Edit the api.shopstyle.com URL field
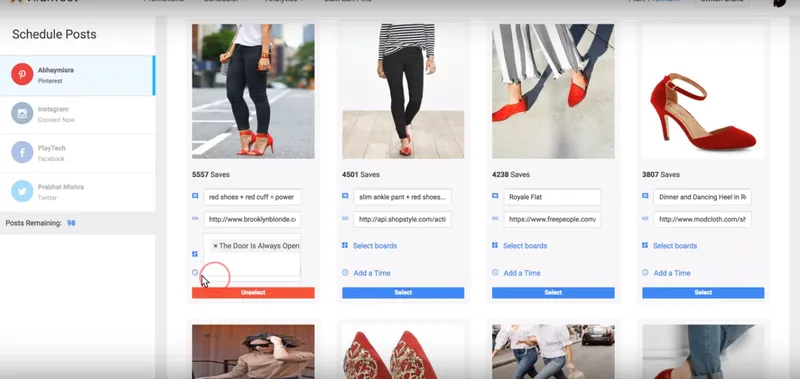The width and height of the screenshot is (800, 379). tap(403, 219)
